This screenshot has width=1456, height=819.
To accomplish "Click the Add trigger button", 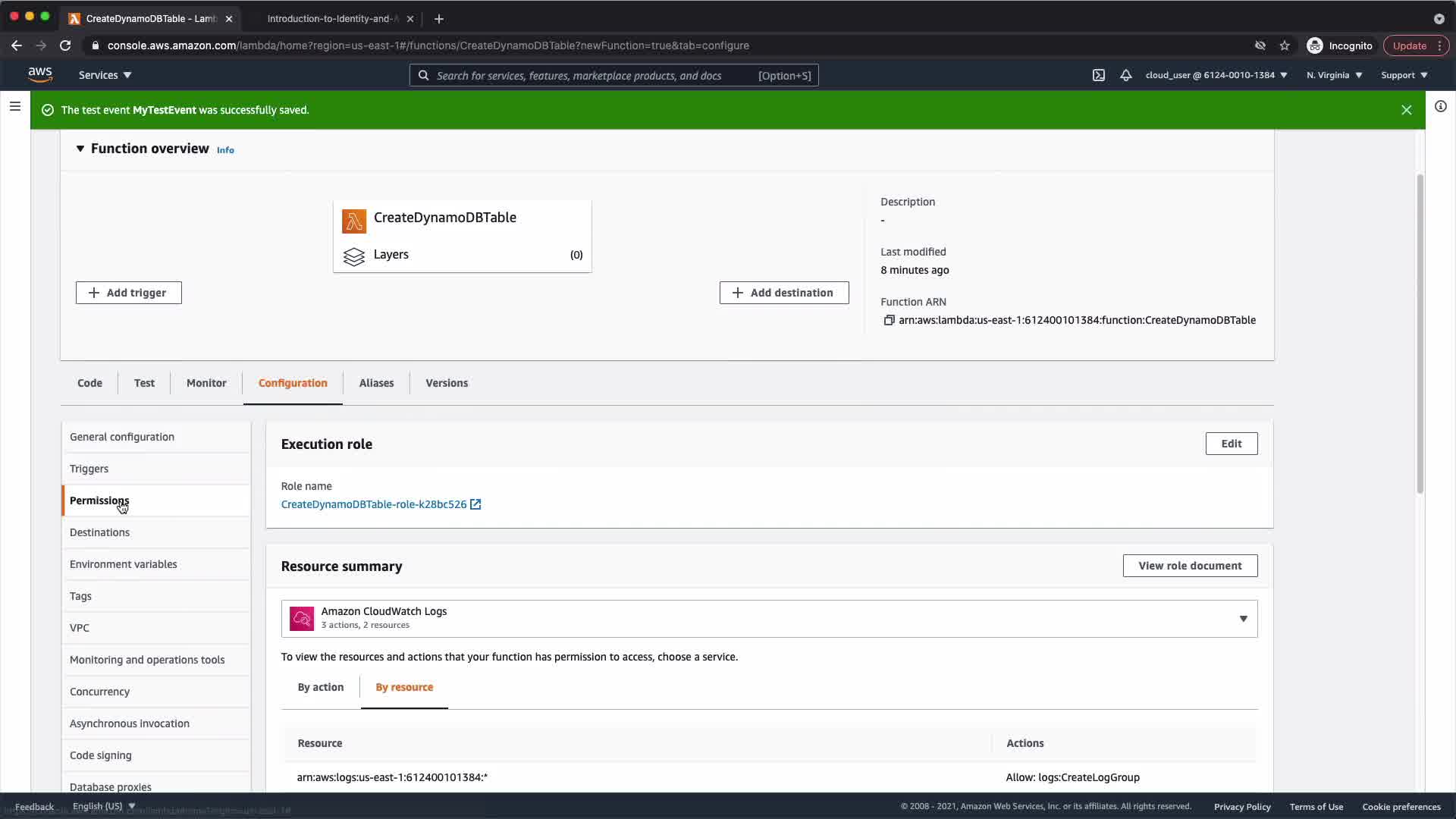I will point(128,293).
